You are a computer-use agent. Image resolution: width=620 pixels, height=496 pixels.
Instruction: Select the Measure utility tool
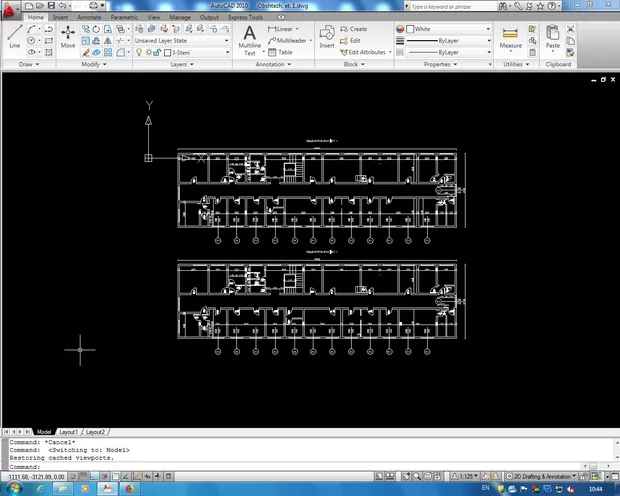[510, 38]
